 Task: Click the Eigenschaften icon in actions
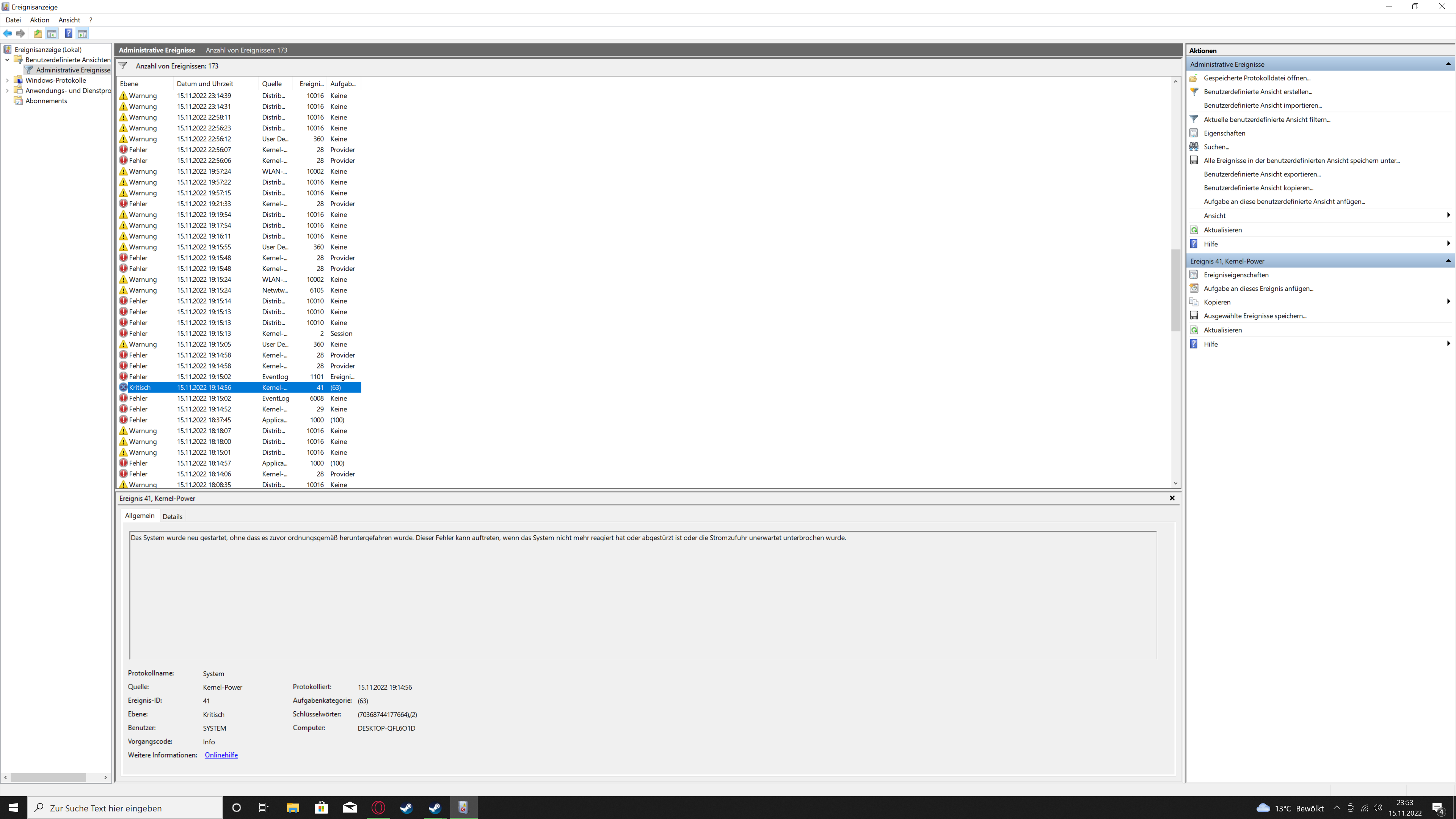click(1194, 133)
